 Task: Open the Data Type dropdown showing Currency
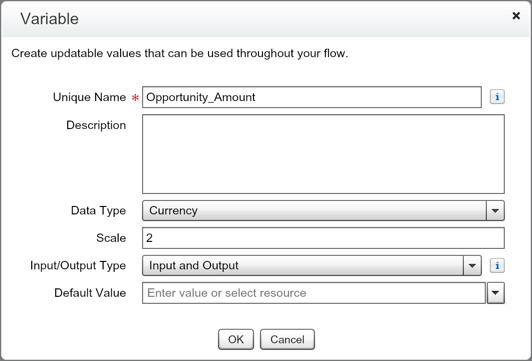tap(323, 210)
